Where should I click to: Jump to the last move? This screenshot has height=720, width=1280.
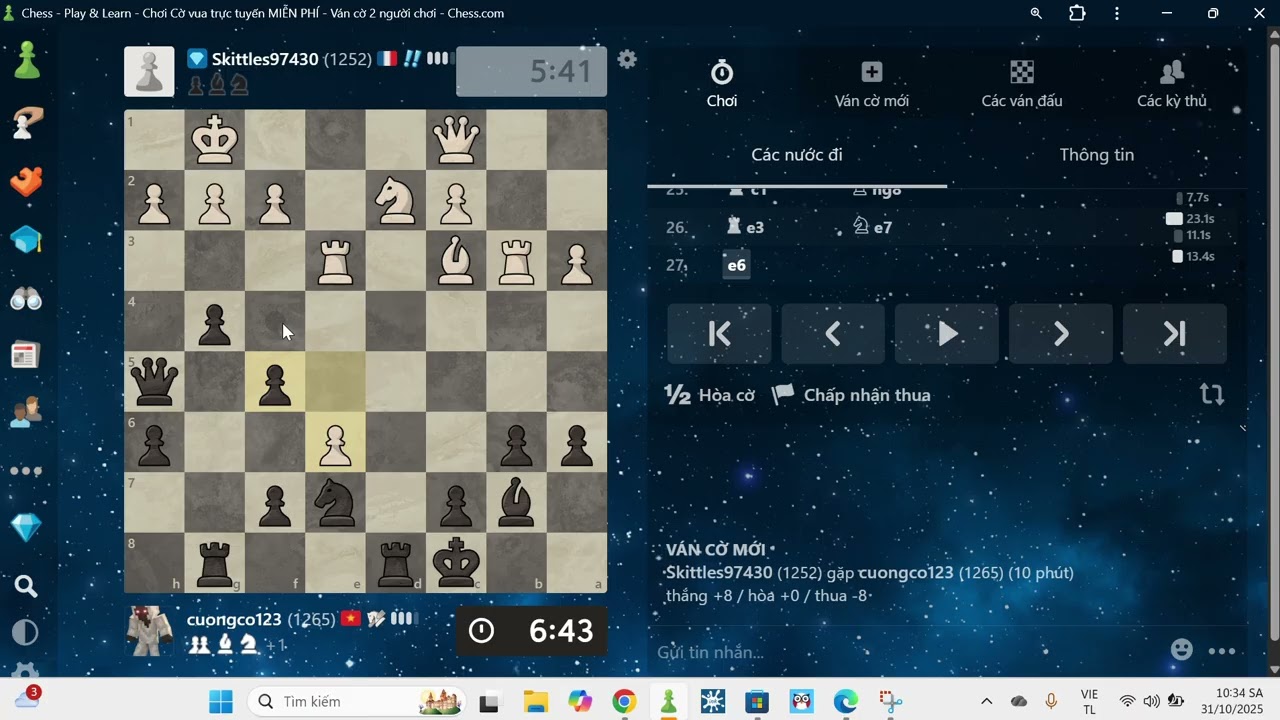1175,334
